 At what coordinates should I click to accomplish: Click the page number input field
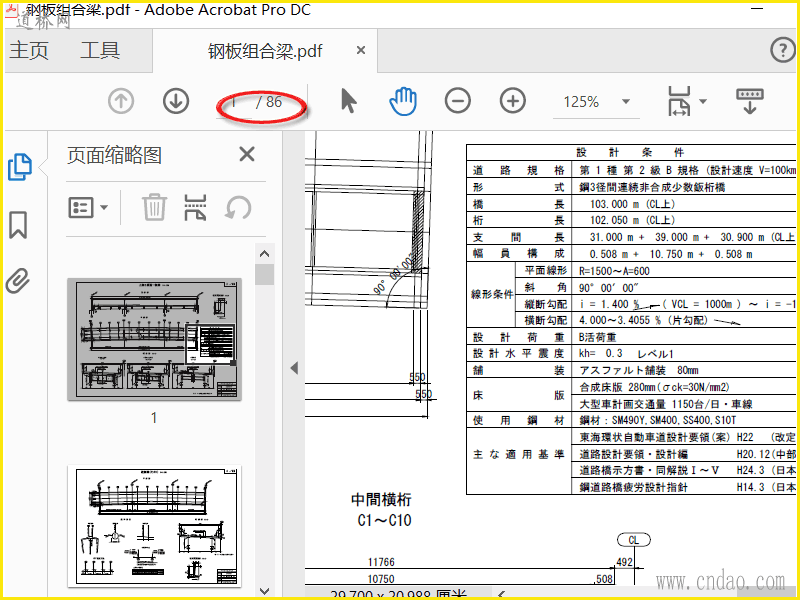coord(234,102)
